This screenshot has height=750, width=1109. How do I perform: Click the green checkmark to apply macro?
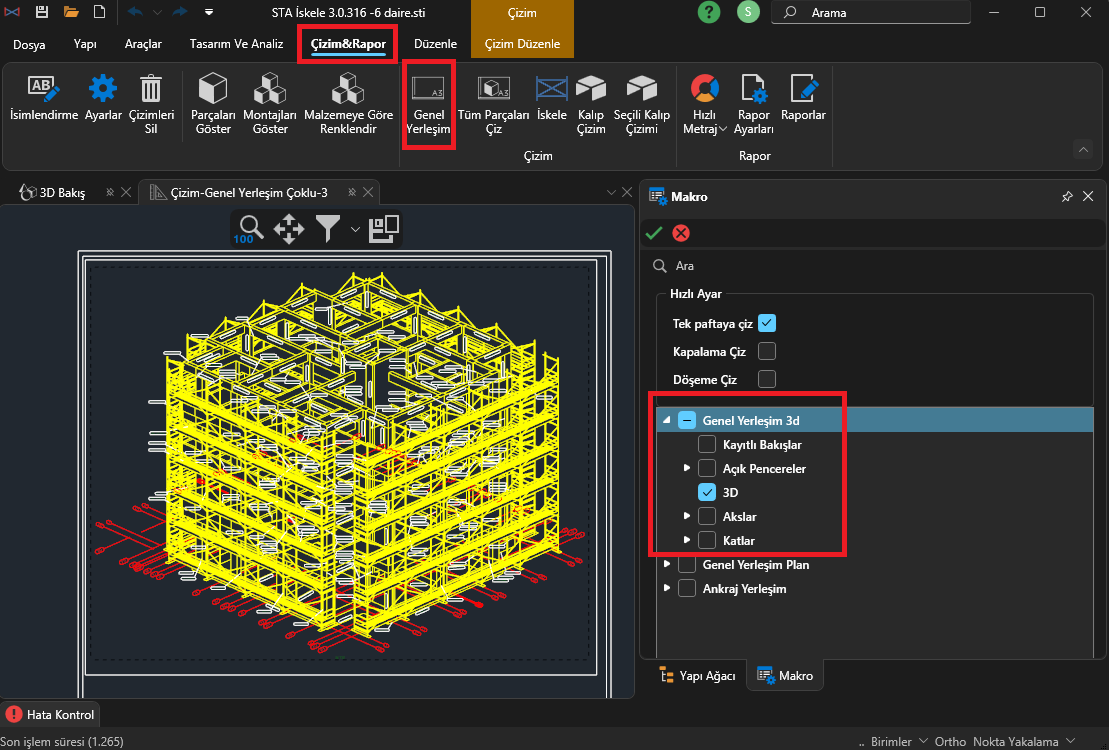[x=654, y=233]
